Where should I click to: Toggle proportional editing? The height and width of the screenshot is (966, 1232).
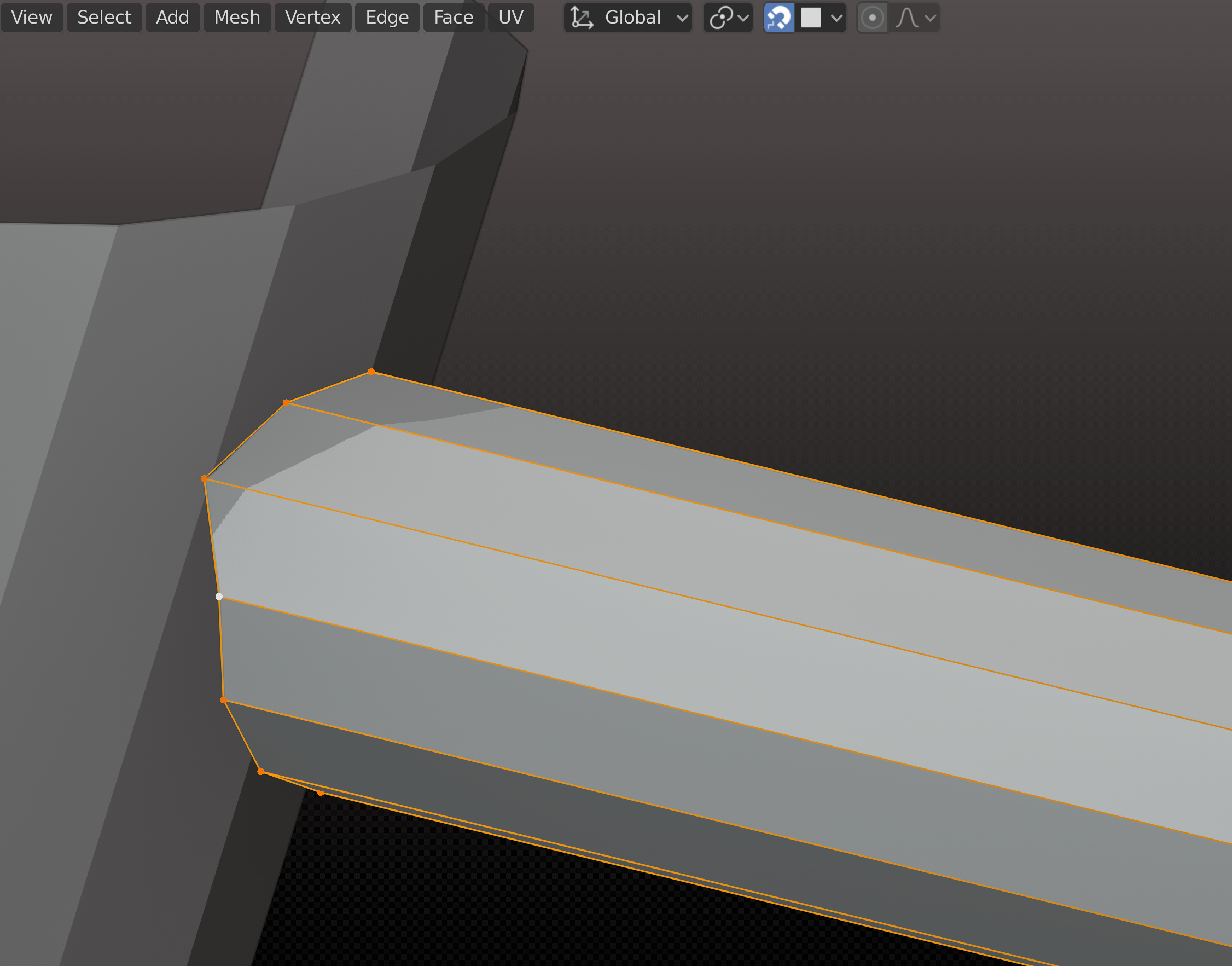click(x=873, y=18)
